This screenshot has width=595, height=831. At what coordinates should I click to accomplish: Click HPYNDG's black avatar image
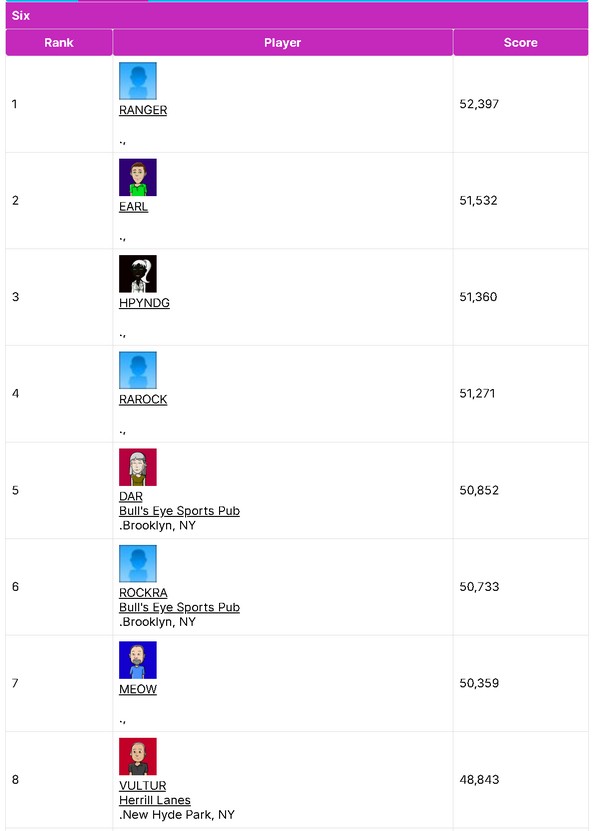click(x=138, y=273)
